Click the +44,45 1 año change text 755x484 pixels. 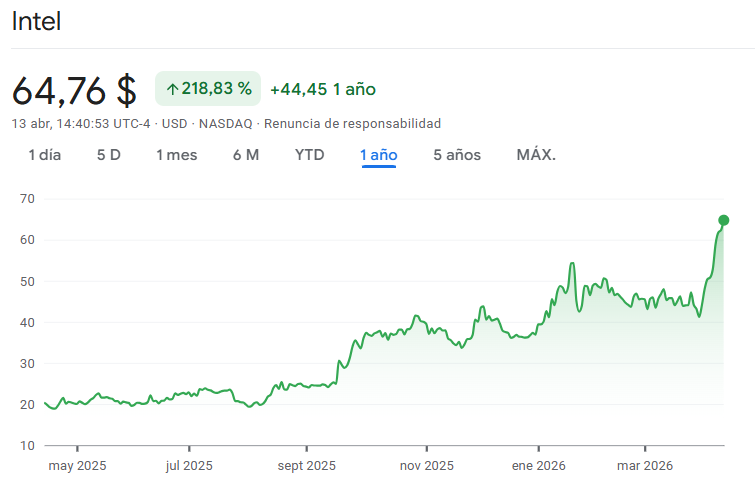323,89
